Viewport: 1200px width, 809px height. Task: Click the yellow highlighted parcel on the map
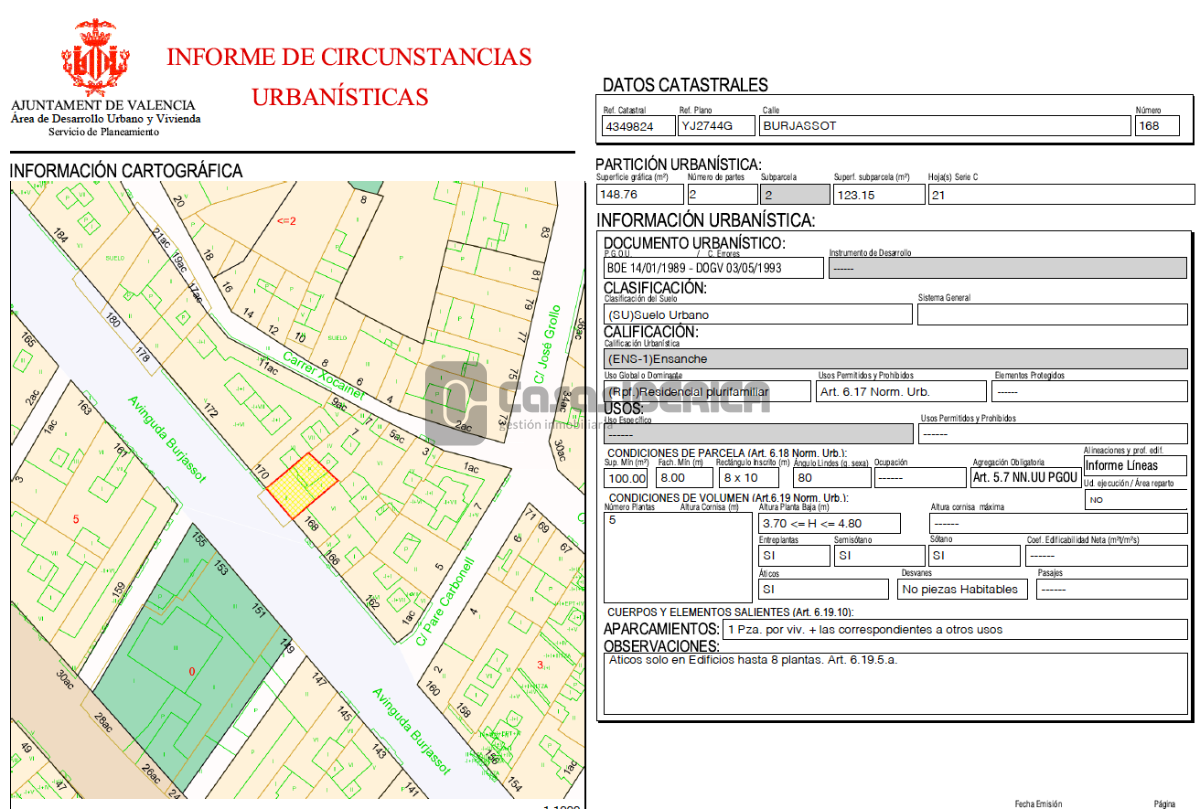click(x=301, y=485)
